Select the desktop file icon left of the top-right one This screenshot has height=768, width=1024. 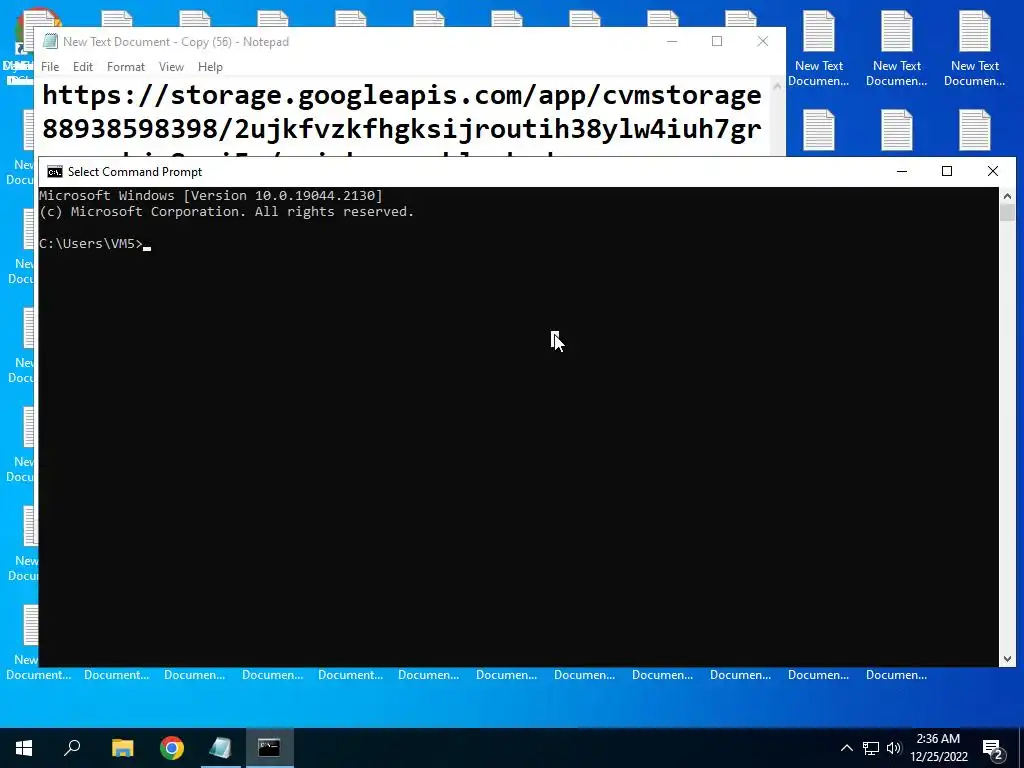pos(897,49)
